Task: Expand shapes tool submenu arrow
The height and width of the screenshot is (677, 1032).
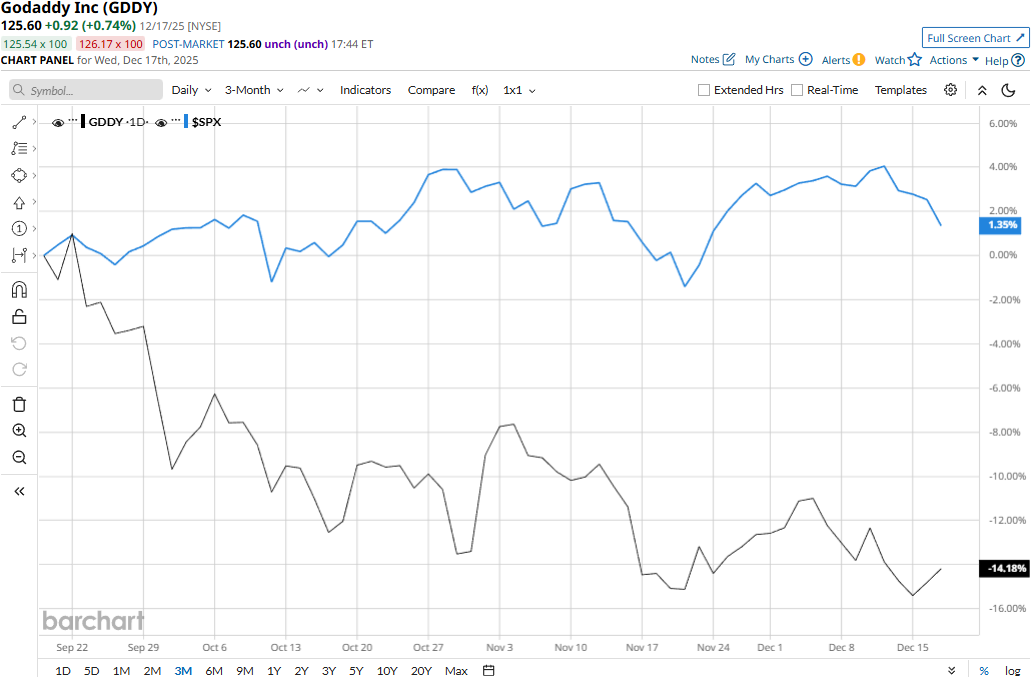Action: [34, 175]
